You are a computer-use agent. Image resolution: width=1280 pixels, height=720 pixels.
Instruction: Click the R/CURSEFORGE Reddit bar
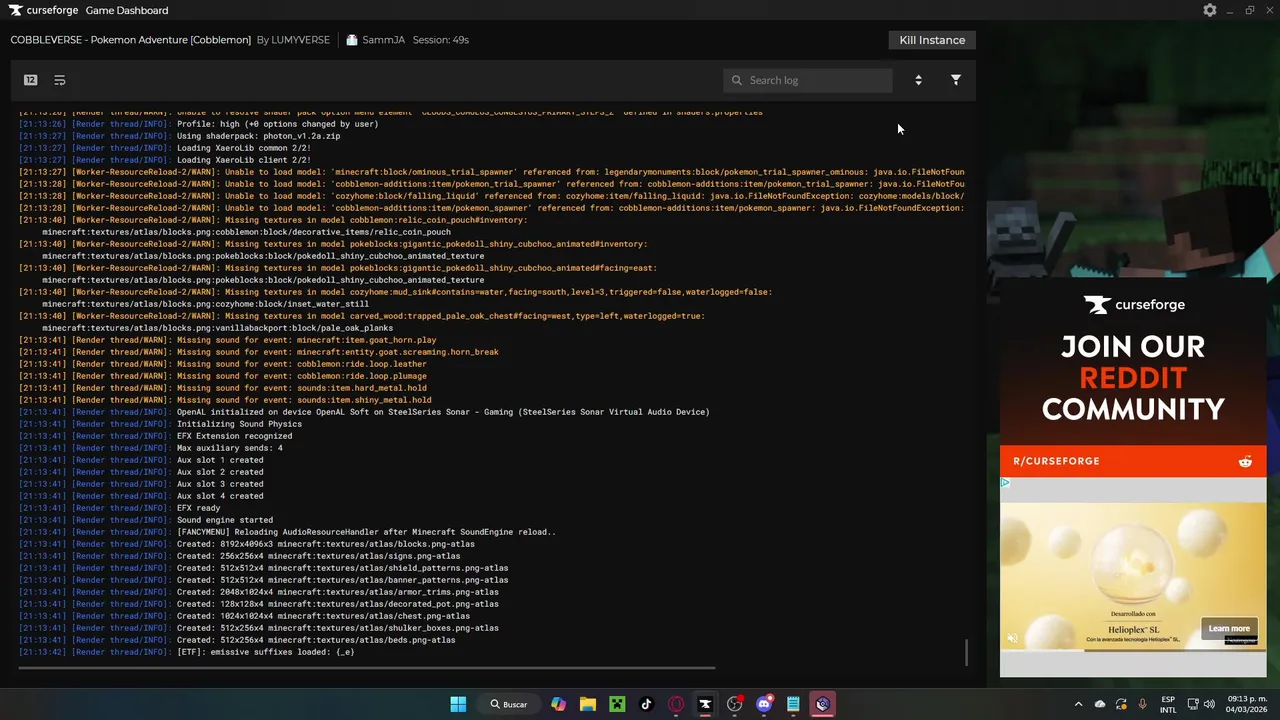(x=1133, y=461)
